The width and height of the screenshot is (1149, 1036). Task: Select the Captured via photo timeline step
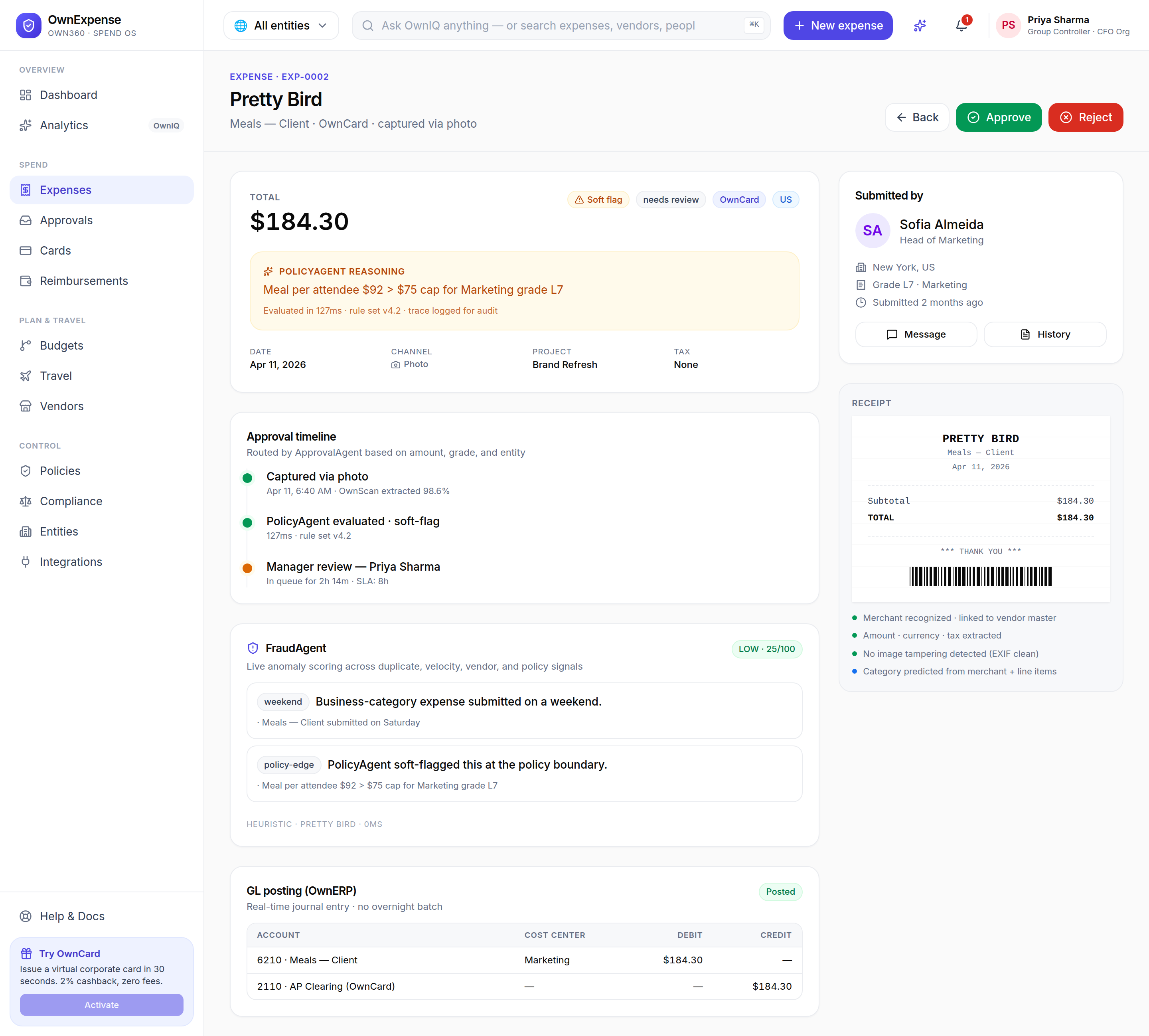click(358, 483)
